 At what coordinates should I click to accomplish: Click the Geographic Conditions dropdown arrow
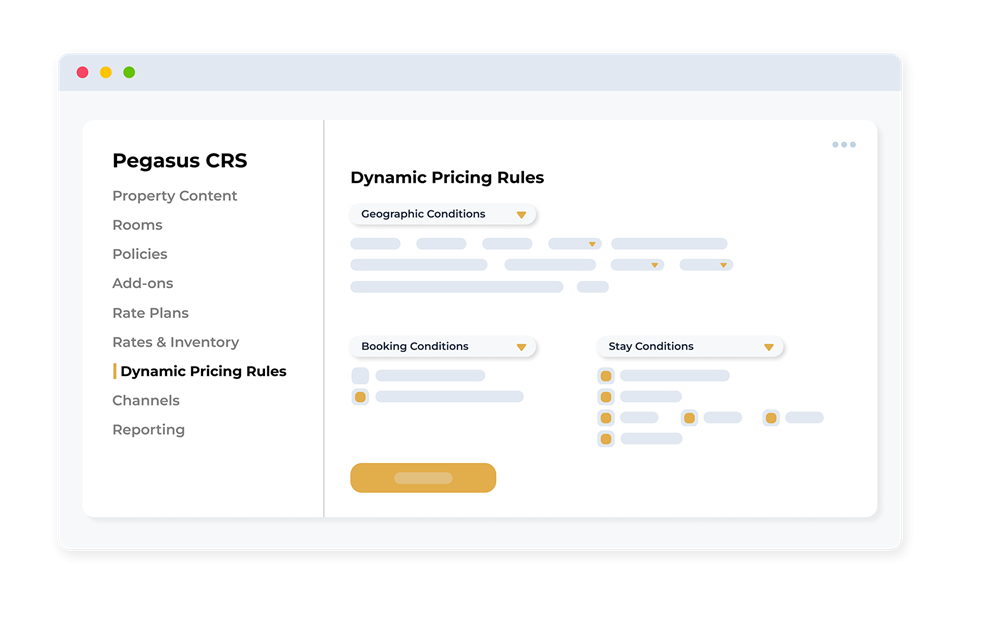[x=521, y=215]
